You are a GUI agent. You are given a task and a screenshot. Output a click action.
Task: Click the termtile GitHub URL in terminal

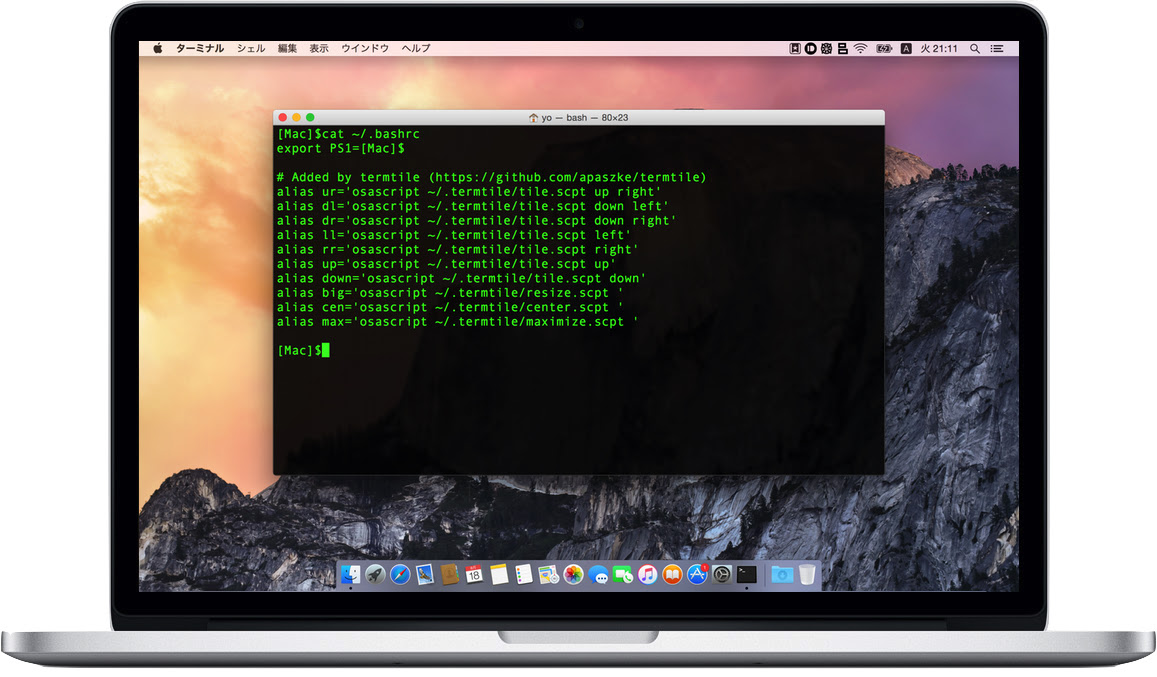(x=567, y=177)
